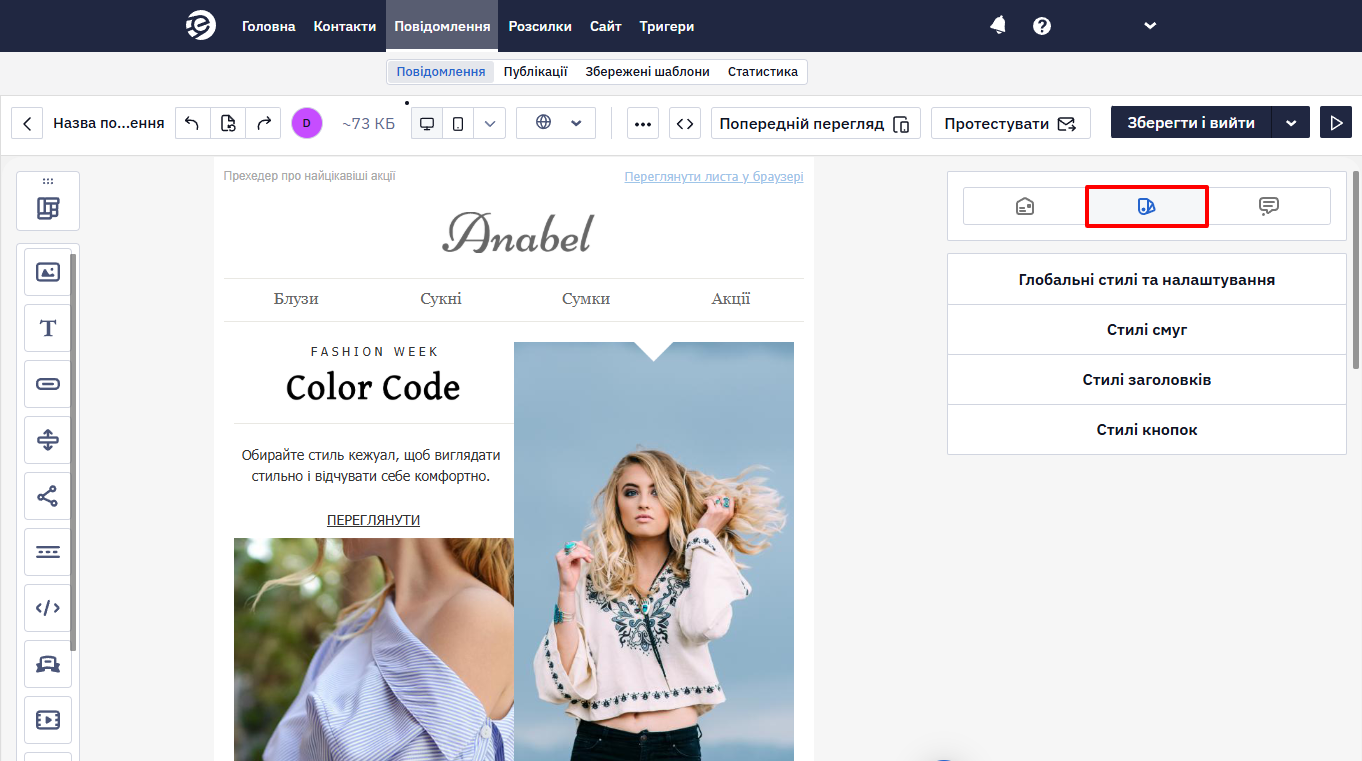Open the language globe dropdown
The width and height of the screenshot is (1362, 761).
click(556, 123)
